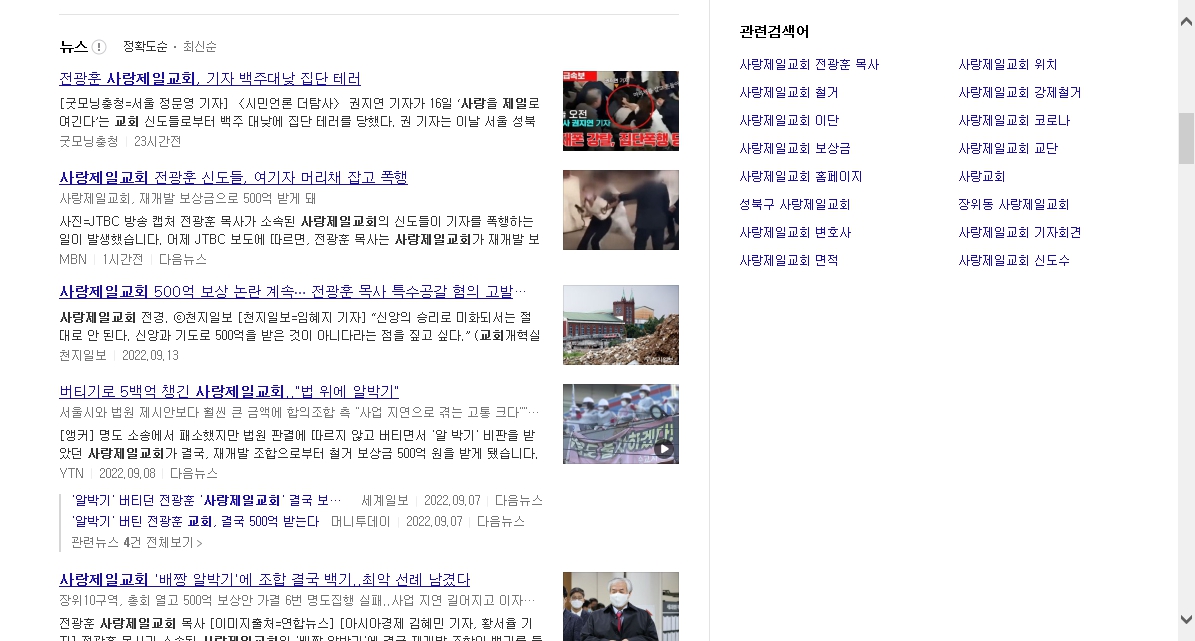Click 다음뉴스 link beside 머니투데이
The width and height of the screenshot is (1195, 641).
[501, 522]
